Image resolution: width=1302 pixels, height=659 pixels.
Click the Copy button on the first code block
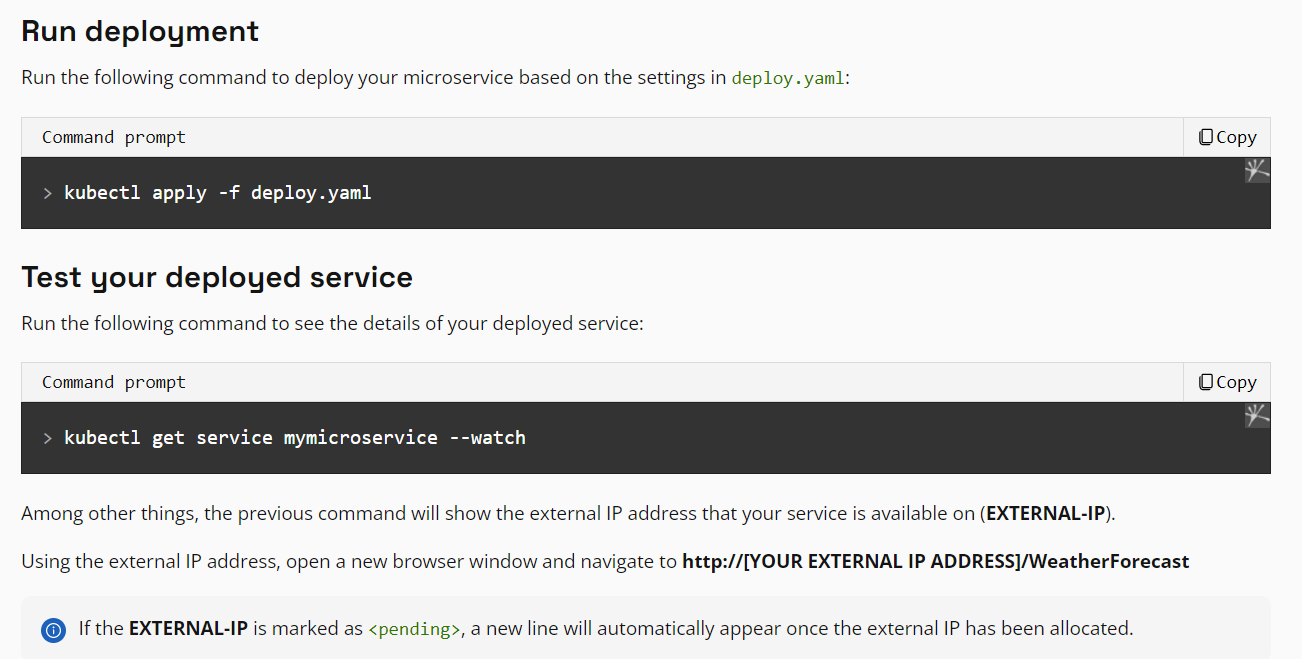(x=1227, y=136)
